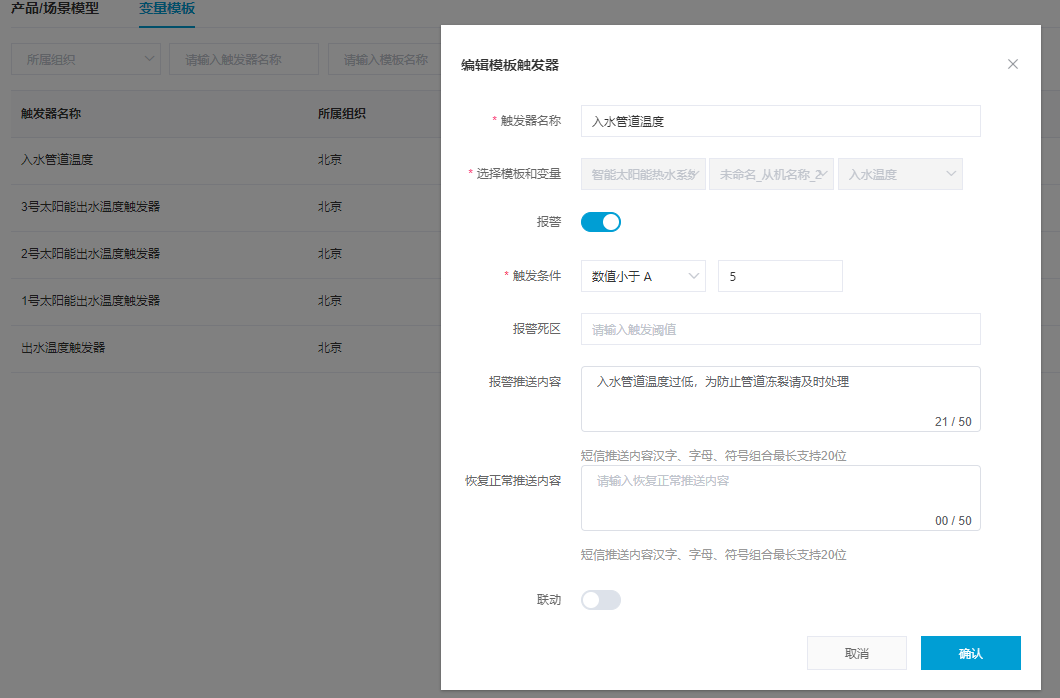The width and height of the screenshot is (1060, 698).
Task: Expand the 未命名_从机名称 dropdown
Action: click(771, 174)
